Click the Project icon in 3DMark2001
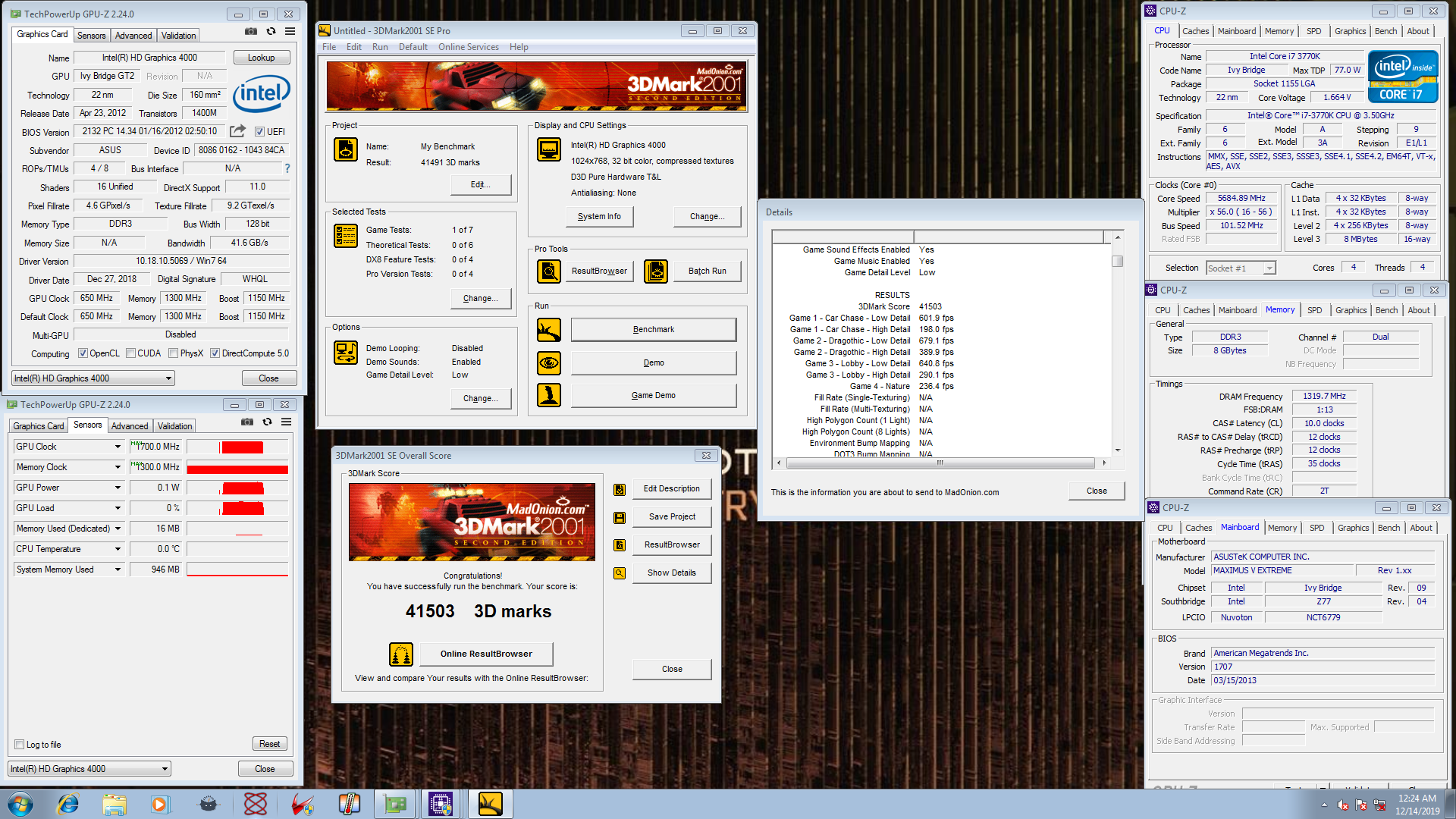1456x819 pixels. pos(346,149)
